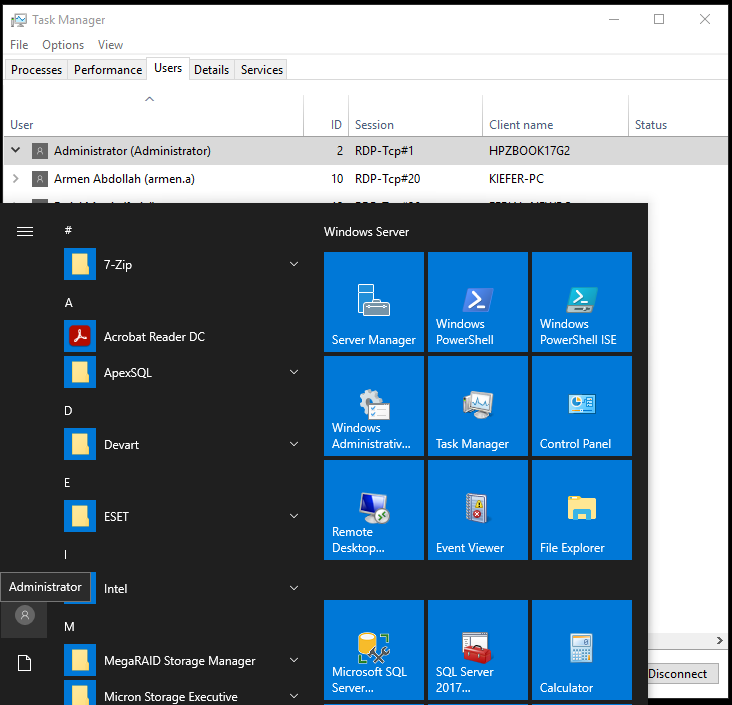Open the Task Manager tile
Screen dimensions: 732x705
(x=478, y=406)
